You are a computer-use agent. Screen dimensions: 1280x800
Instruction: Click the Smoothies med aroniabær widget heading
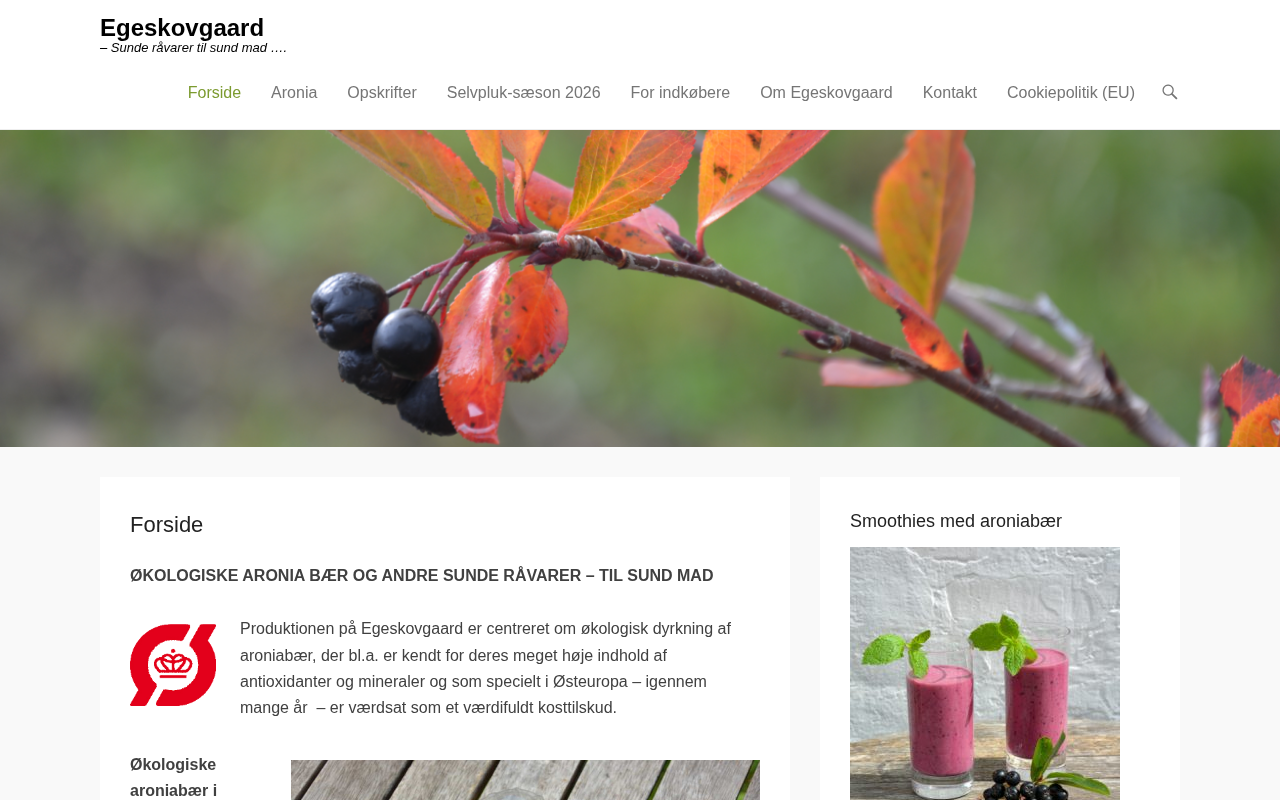(956, 521)
